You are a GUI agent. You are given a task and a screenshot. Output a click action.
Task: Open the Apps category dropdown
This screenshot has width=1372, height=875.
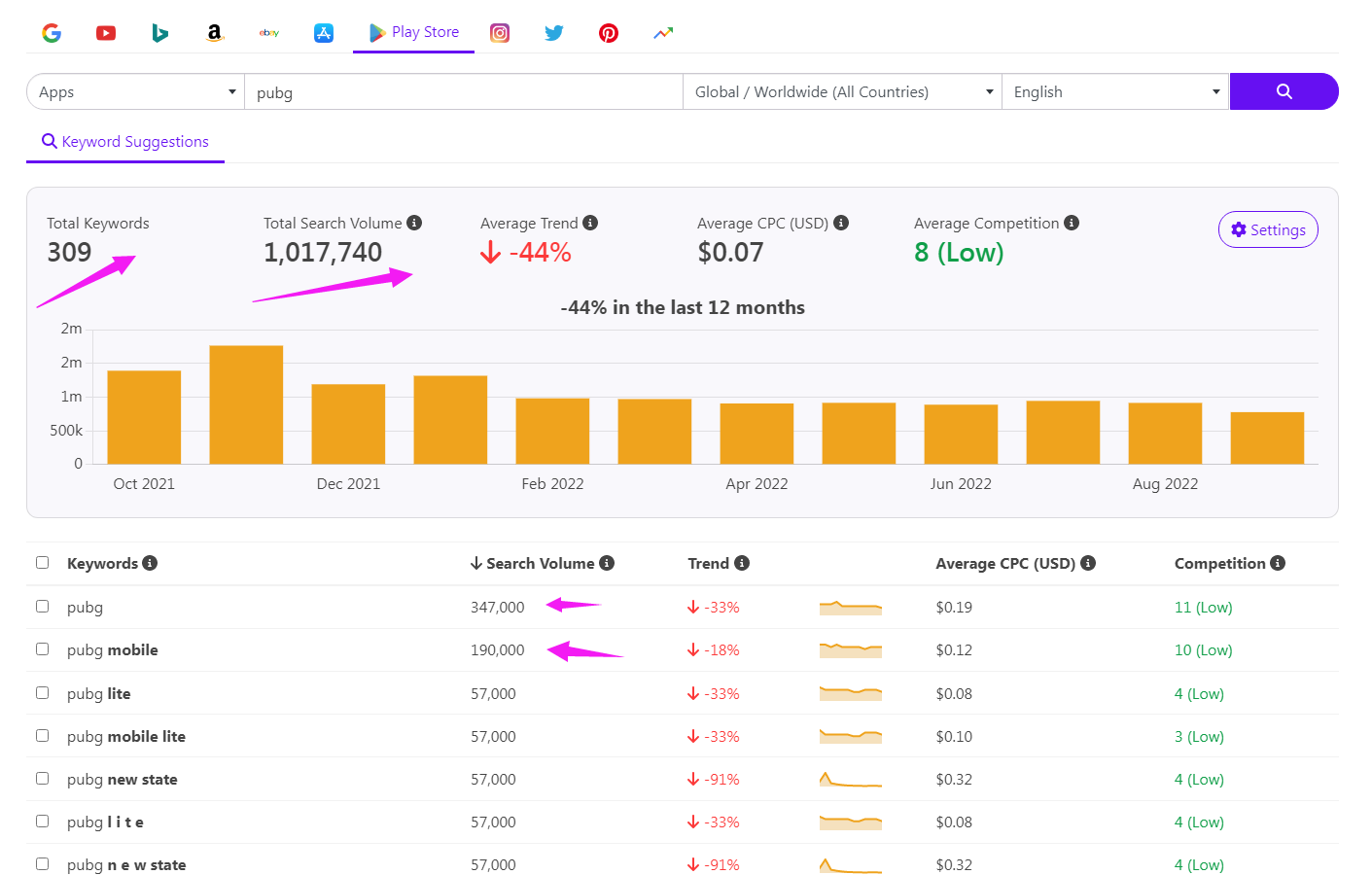point(134,91)
